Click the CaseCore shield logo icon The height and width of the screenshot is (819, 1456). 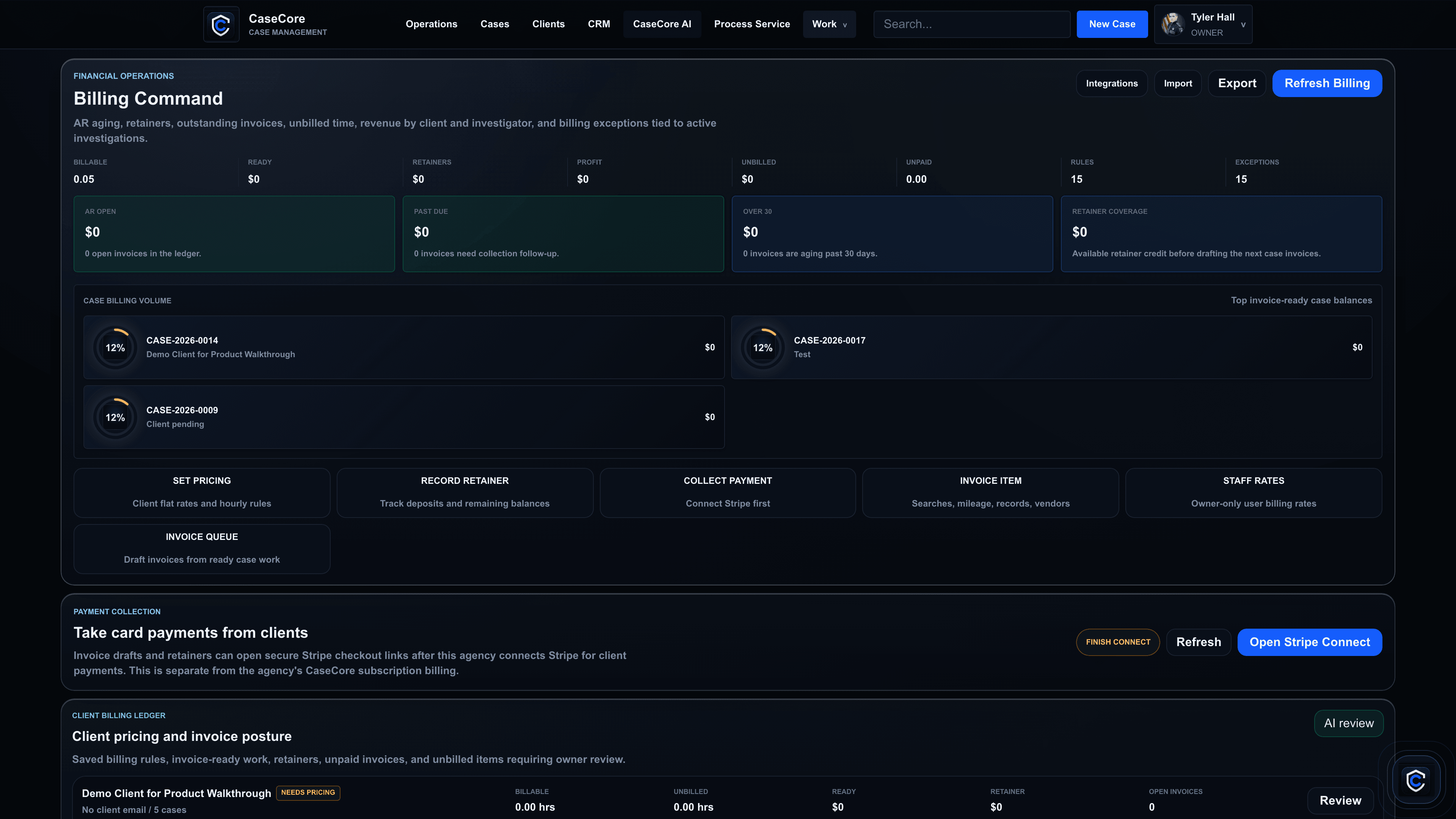[221, 24]
